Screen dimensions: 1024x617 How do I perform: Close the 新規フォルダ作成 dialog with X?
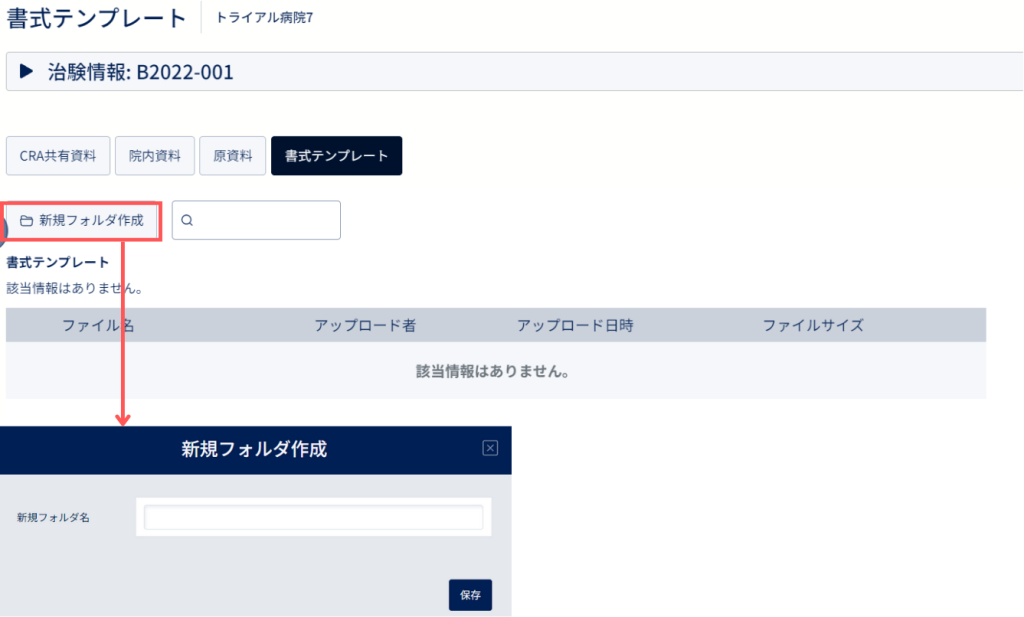coord(490,448)
